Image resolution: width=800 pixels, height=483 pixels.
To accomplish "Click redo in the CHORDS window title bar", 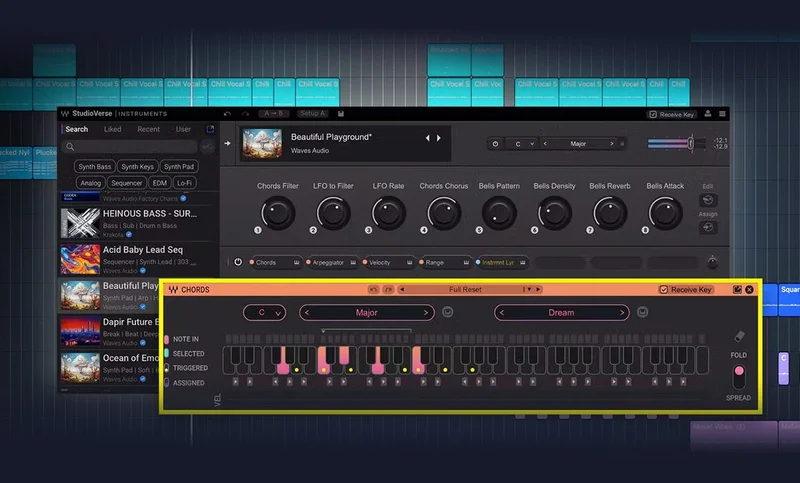I will pos(388,289).
